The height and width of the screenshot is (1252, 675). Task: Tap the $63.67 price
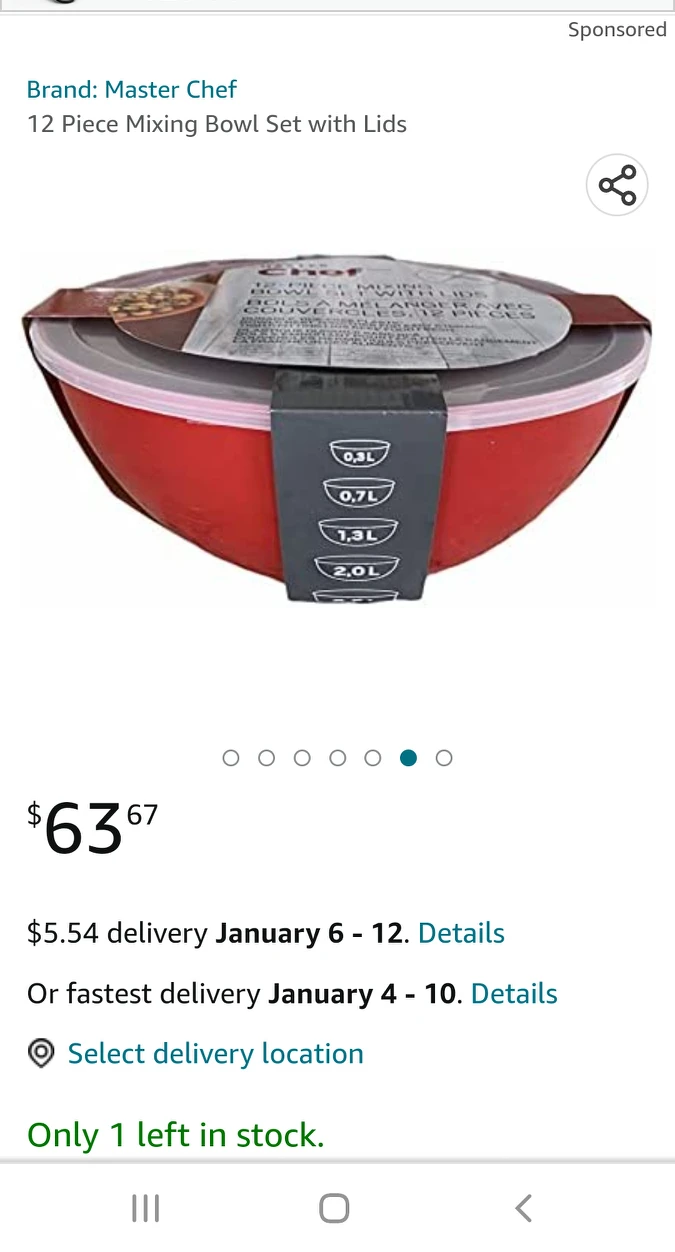point(92,828)
